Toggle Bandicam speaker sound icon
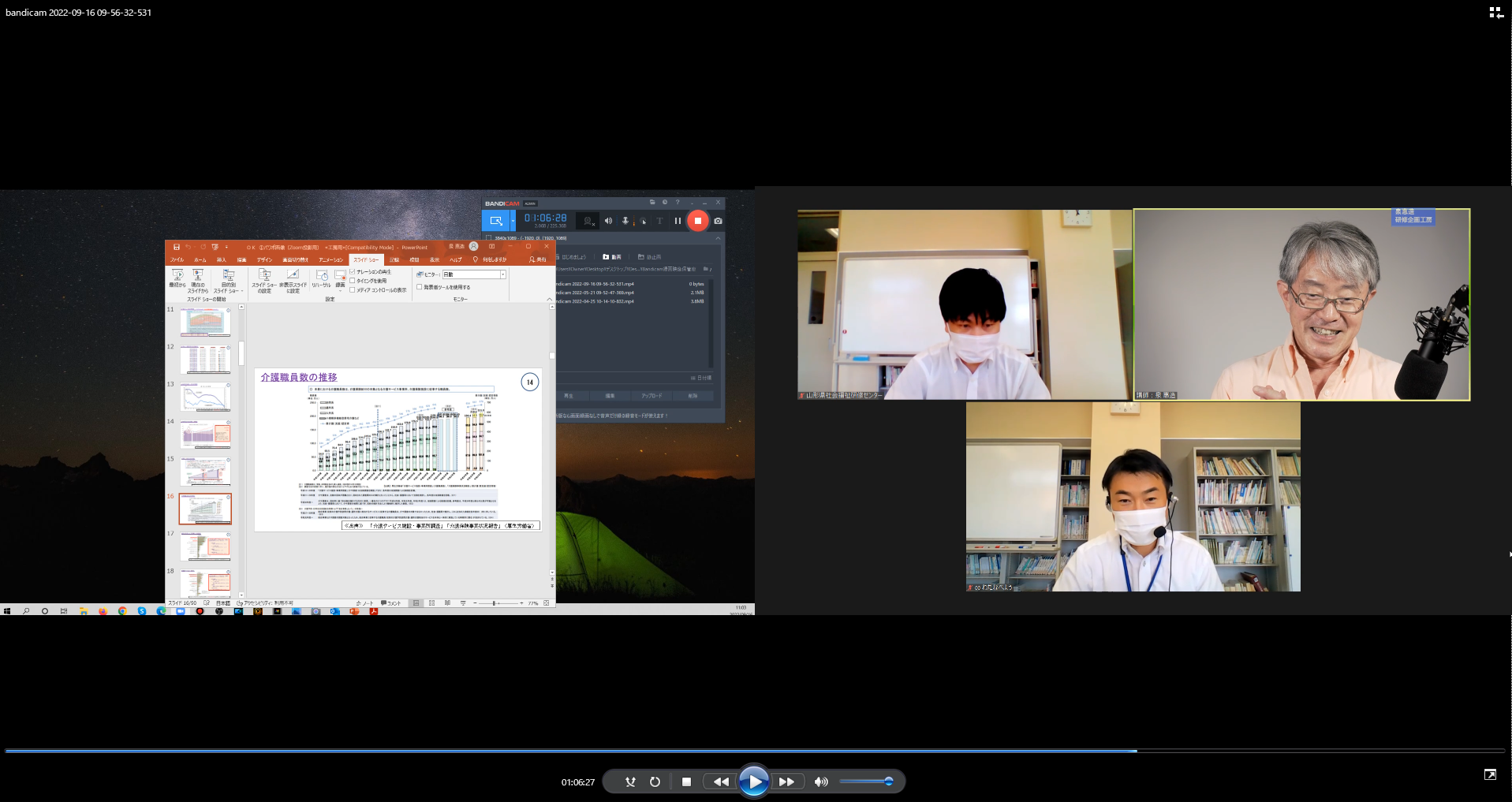 [608, 221]
